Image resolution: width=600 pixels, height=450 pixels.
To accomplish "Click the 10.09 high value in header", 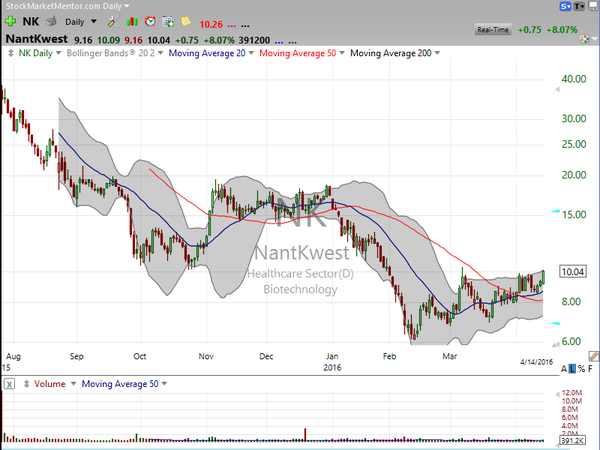I will 108,40.
